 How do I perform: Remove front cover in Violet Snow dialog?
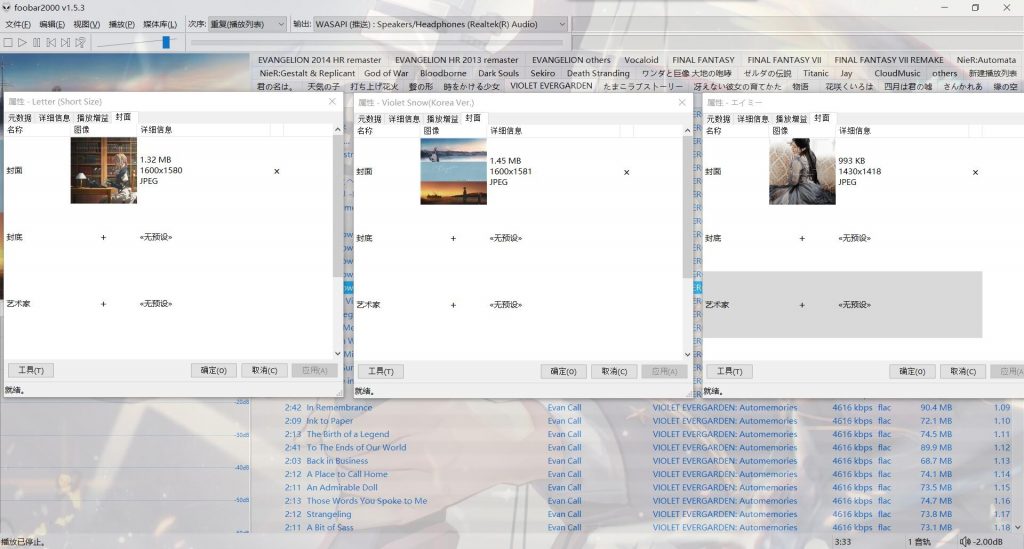pos(626,172)
